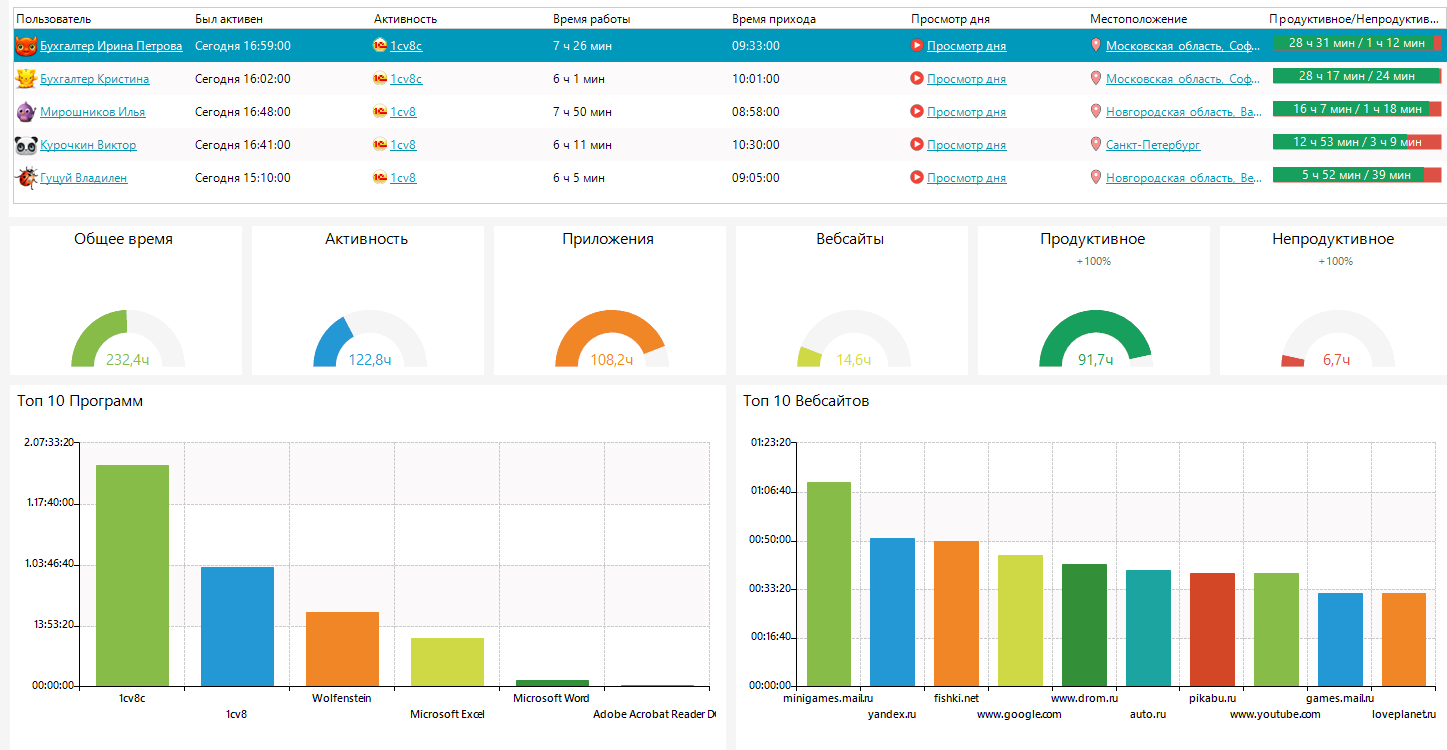Image resolution: width=1447 pixels, height=750 pixels.
Task: Click Общее время gauge showing 232,4ч
Action: (x=127, y=340)
